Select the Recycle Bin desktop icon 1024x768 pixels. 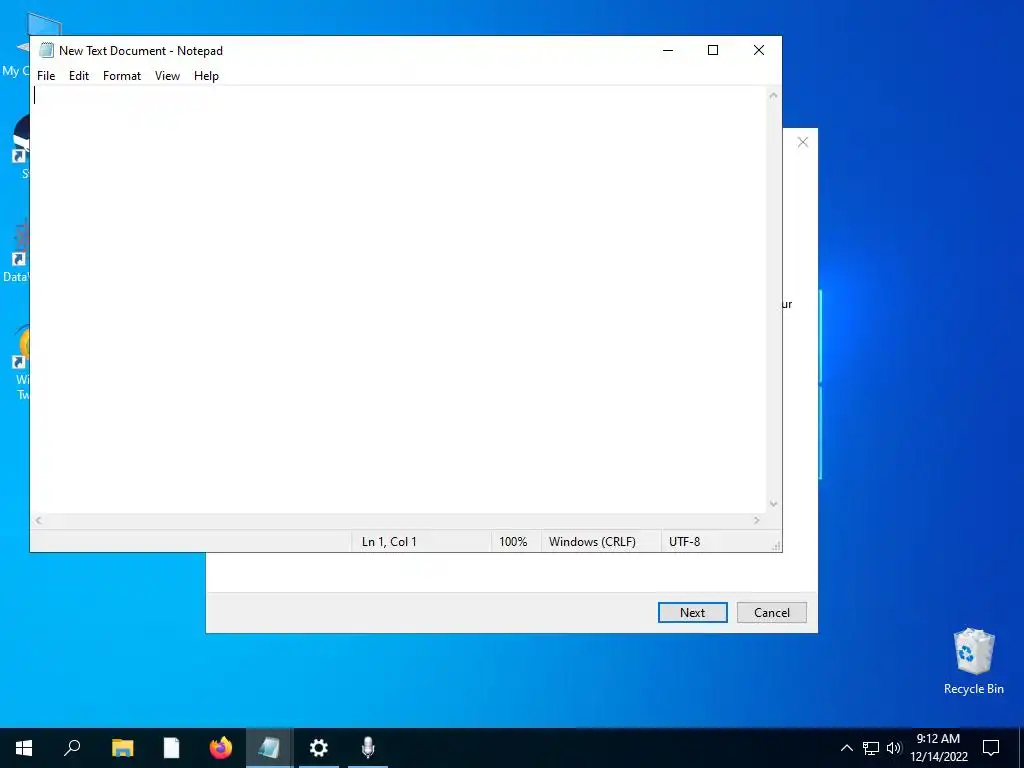click(x=974, y=661)
